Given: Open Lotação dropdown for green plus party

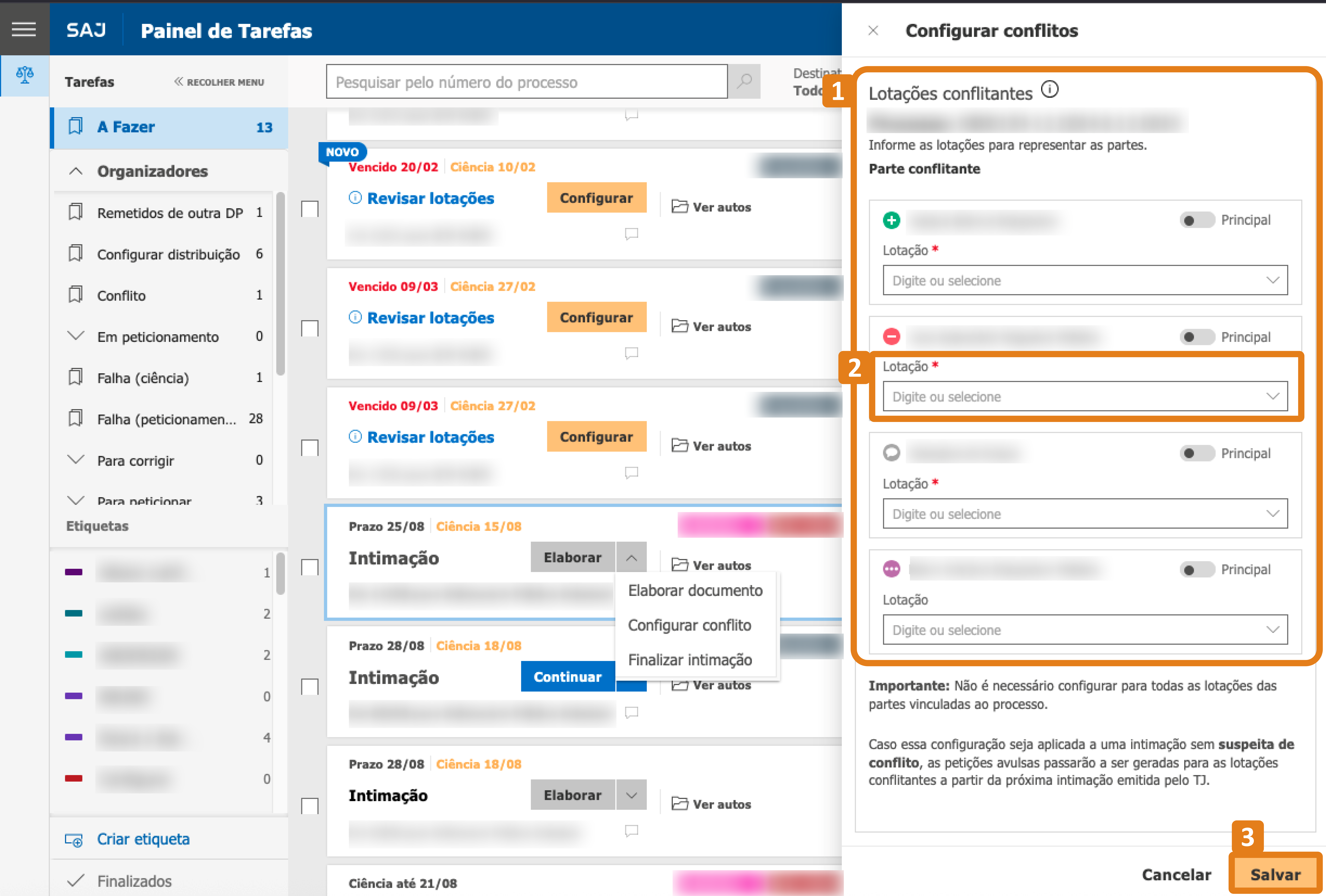Looking at the screenshot, I should [1085, 280].
